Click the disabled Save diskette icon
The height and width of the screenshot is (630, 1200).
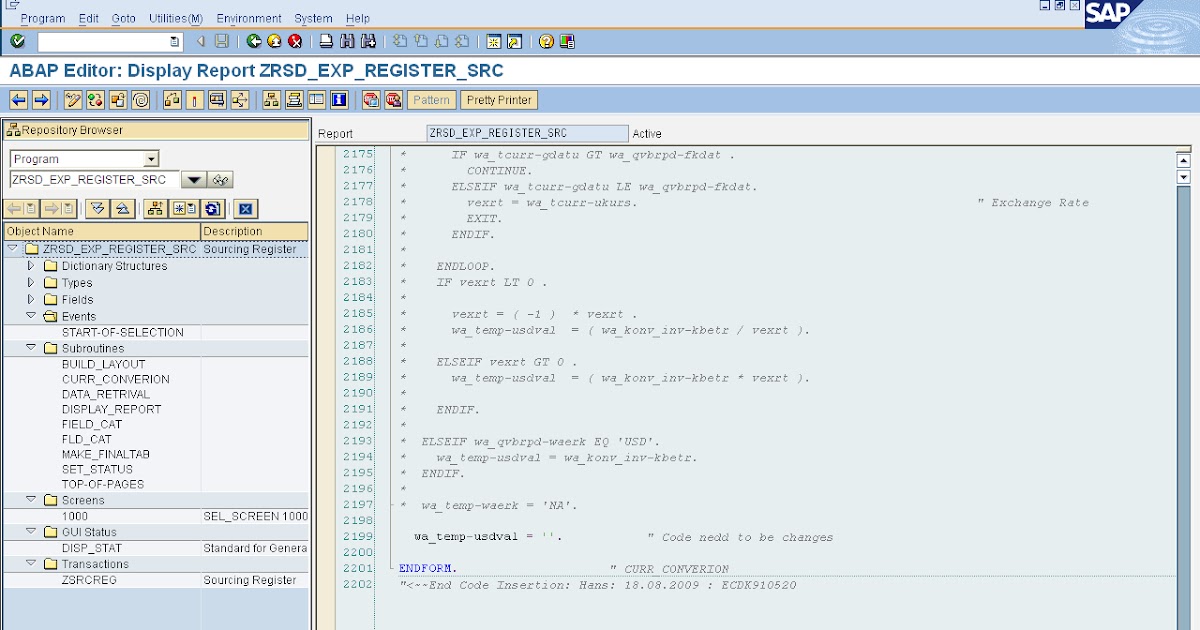222,41
